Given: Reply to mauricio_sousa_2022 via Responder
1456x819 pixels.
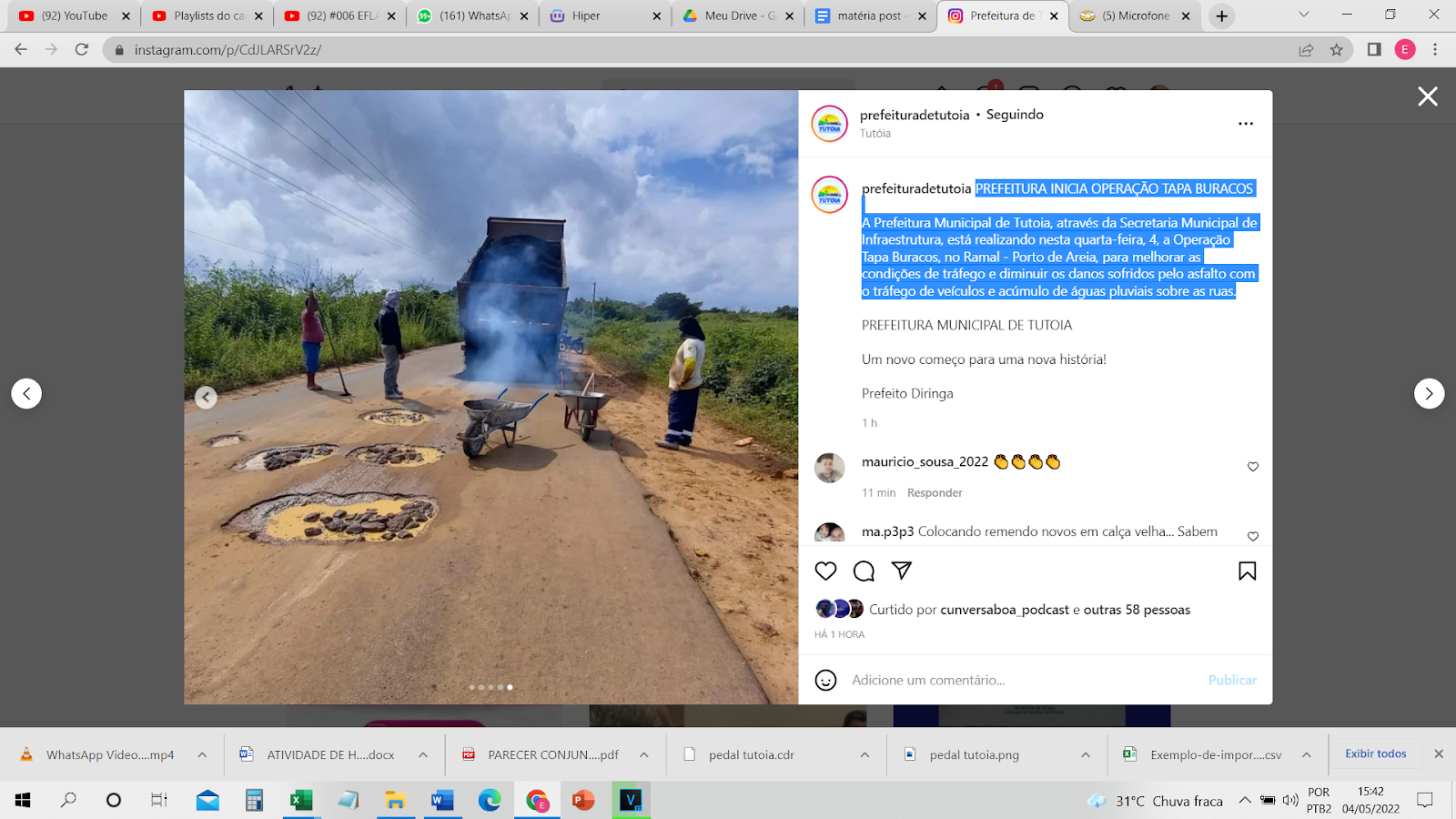Looking at the screenshot, I should (x=935, y=492).
